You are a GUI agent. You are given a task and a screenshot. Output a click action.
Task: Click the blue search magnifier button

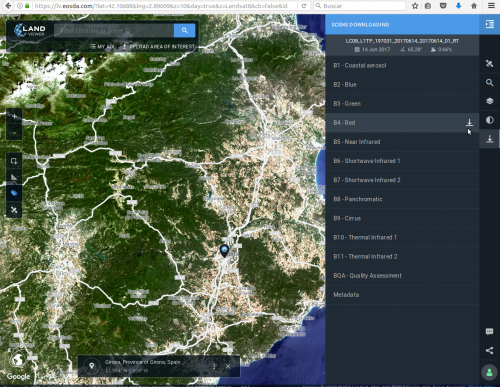coord(184,30)
